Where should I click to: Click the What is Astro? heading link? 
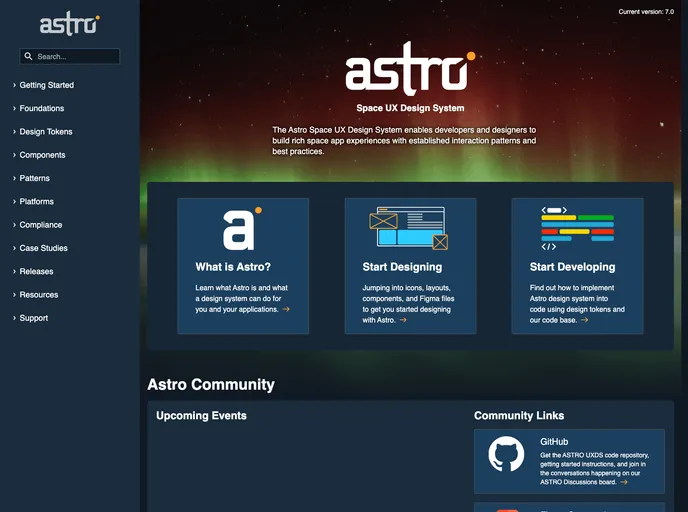[x=233, y=267]
